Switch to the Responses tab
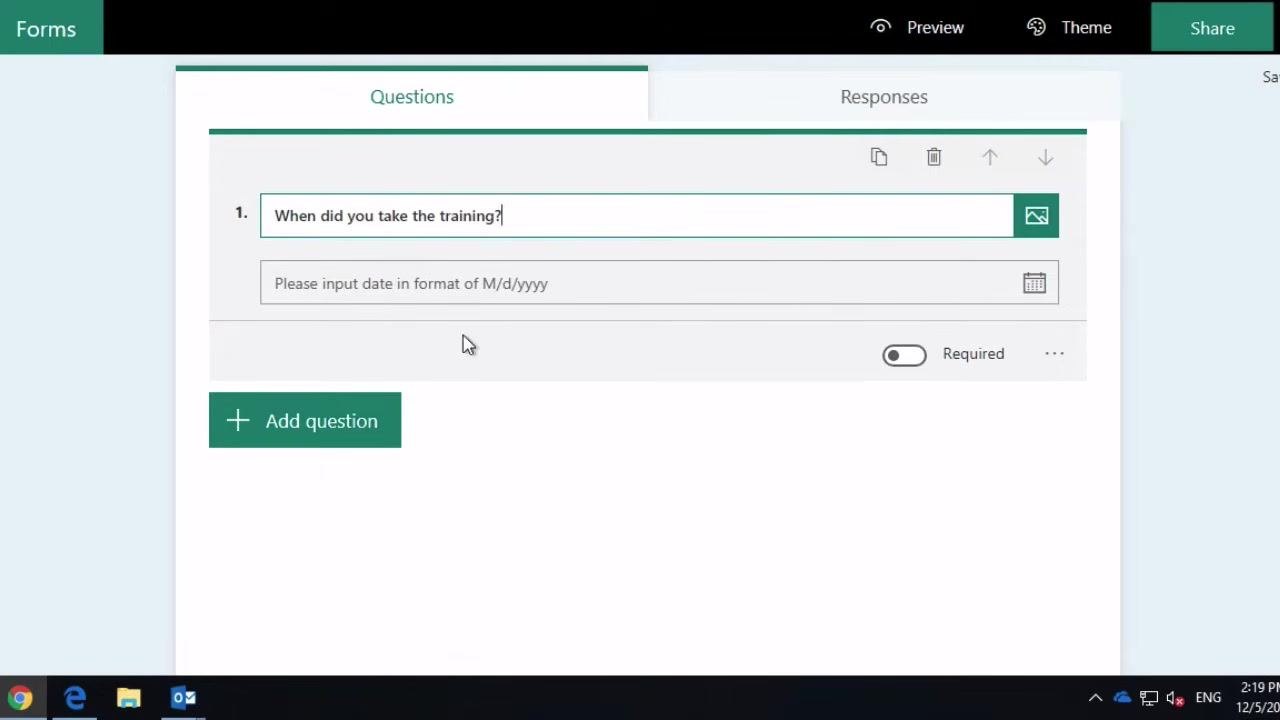1280x720 pixels. (x=884, y=97)
